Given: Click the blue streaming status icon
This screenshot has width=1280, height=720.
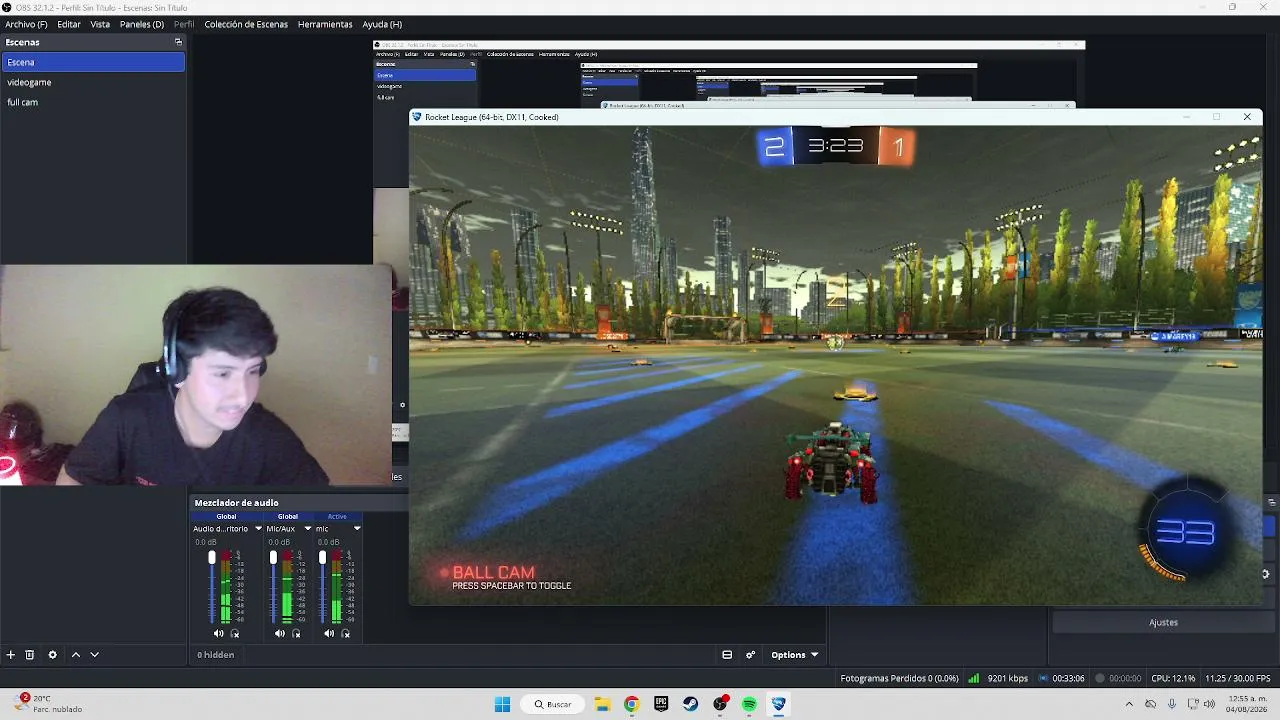Looking at the screenshot, I should pyautogui.click(x=1044, y=678).
